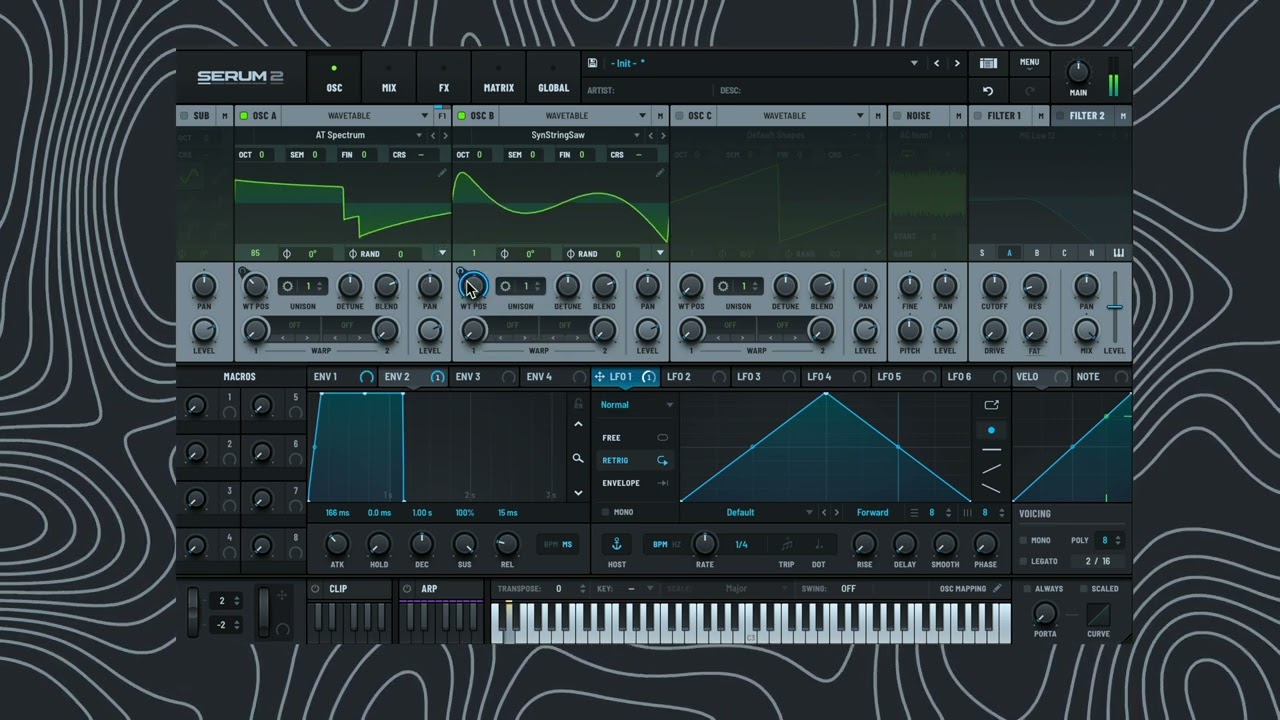Viewport: 1280px width, 720px height.
Task: Open the LFO Default shape dropdown
Action: 810,513
